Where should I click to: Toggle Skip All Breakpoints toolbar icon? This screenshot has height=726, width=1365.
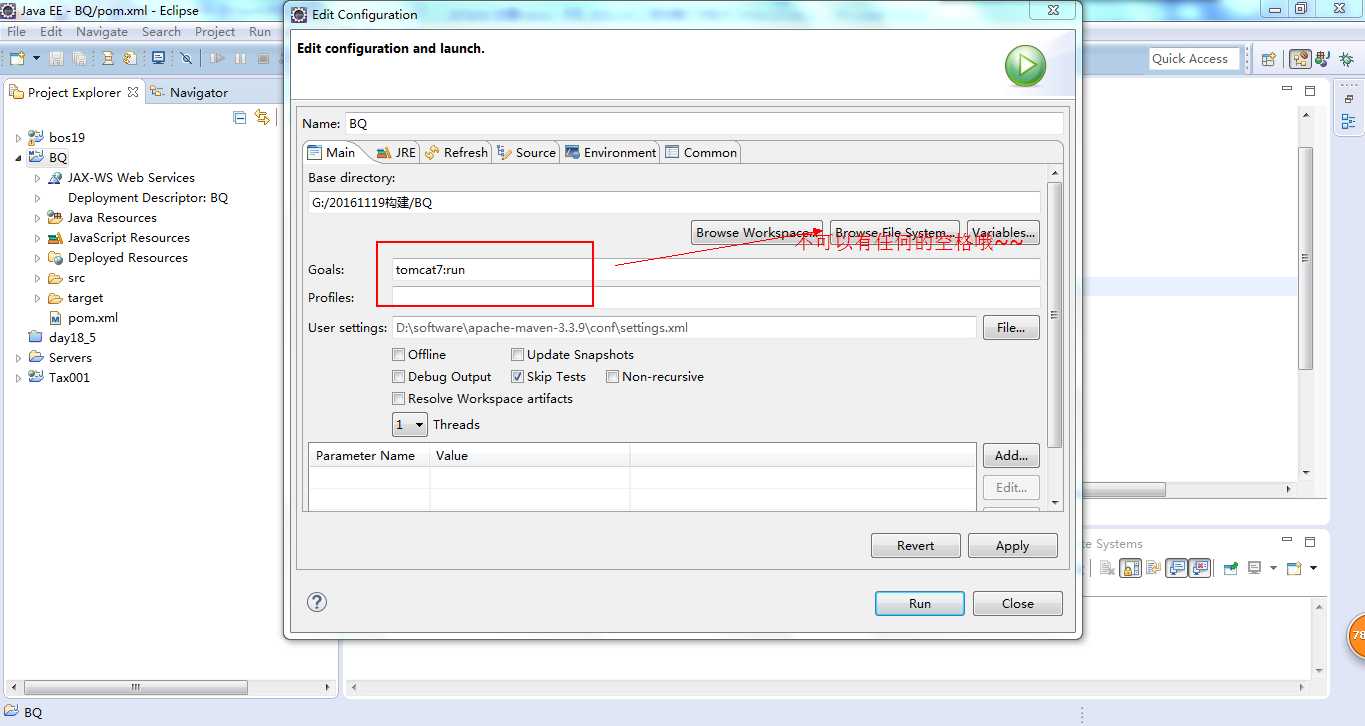(x=186, y=59)
